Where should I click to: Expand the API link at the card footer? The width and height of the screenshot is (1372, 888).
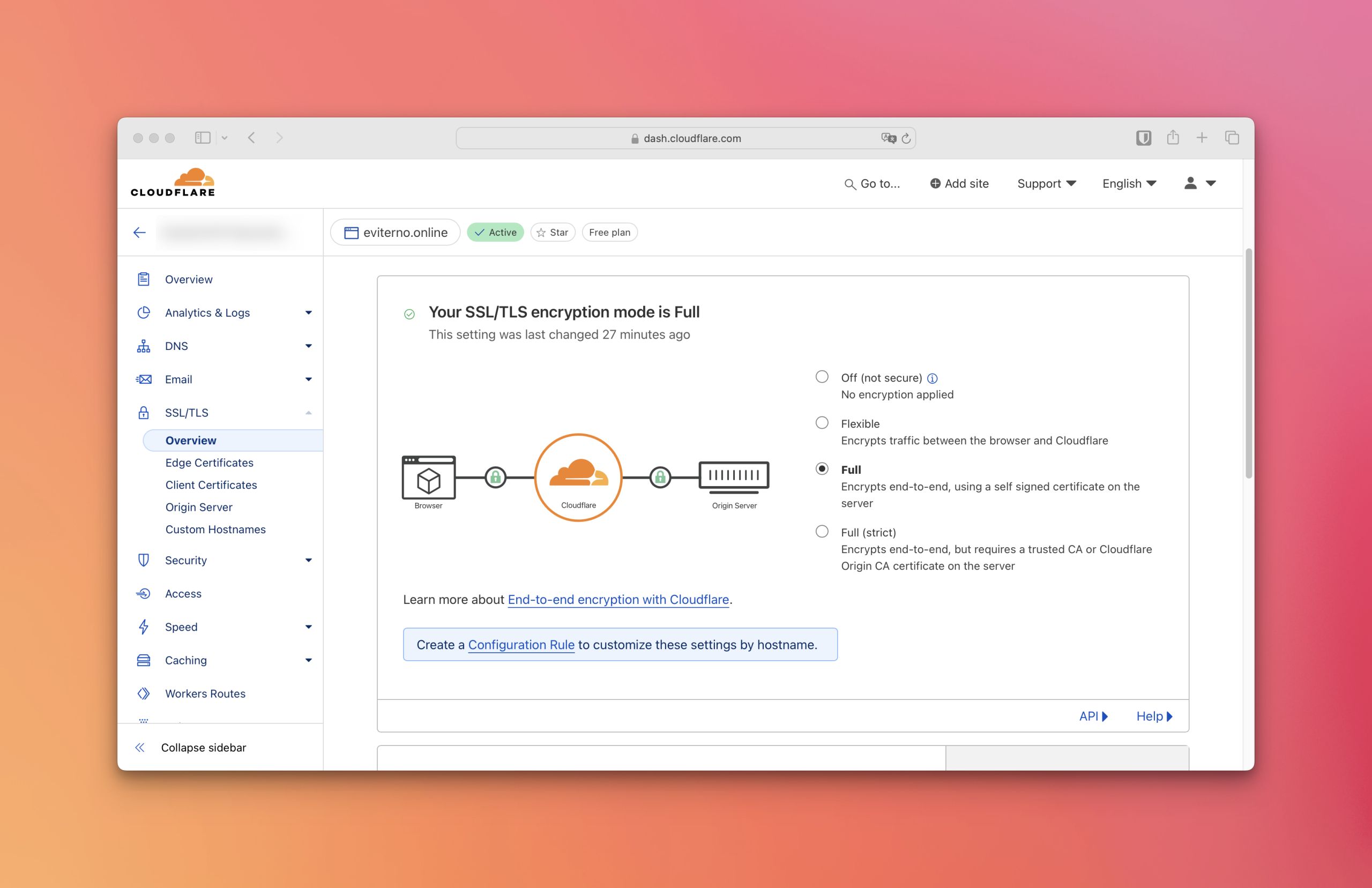pos(1093,717)
